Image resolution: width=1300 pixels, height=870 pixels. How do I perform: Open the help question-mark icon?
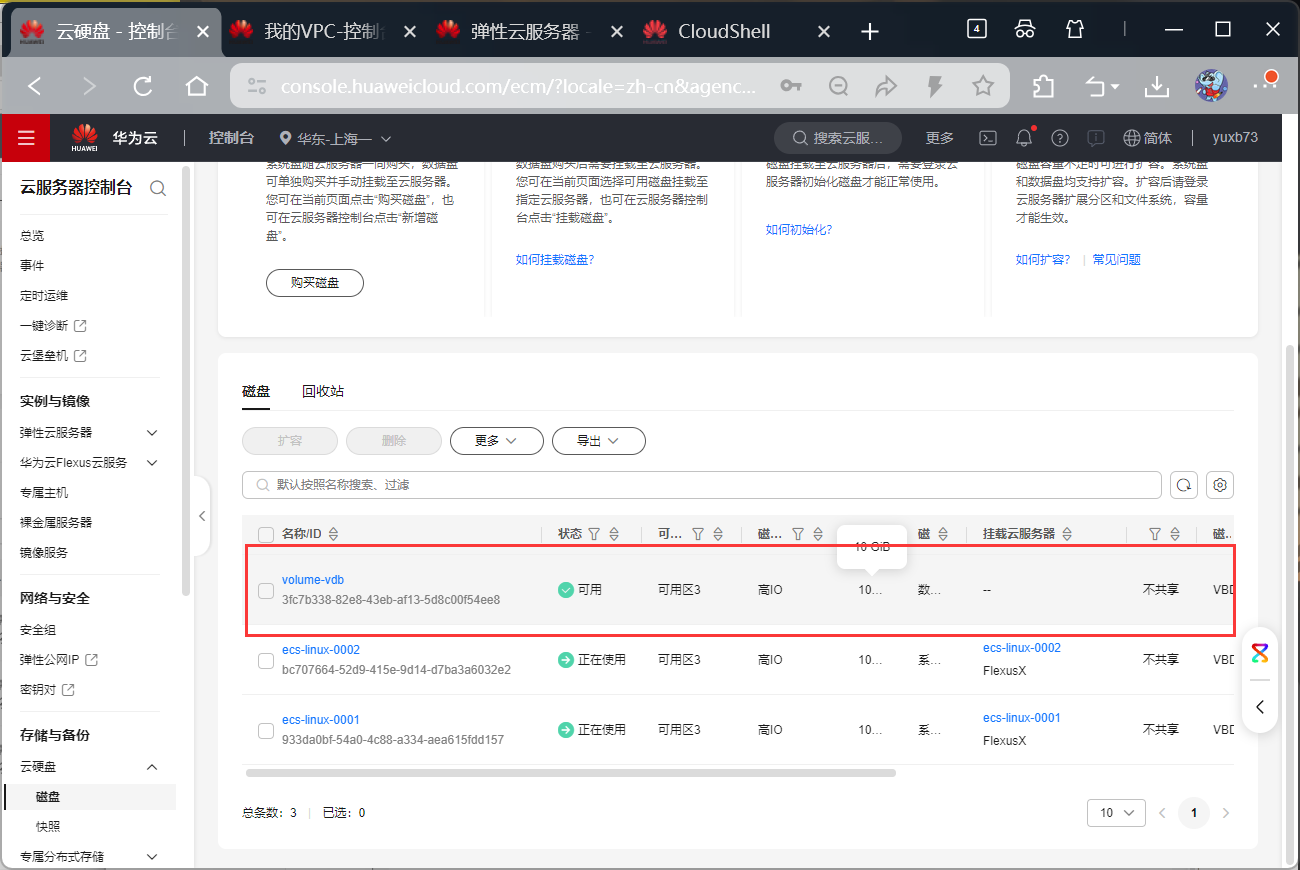tap(1060, 138)
